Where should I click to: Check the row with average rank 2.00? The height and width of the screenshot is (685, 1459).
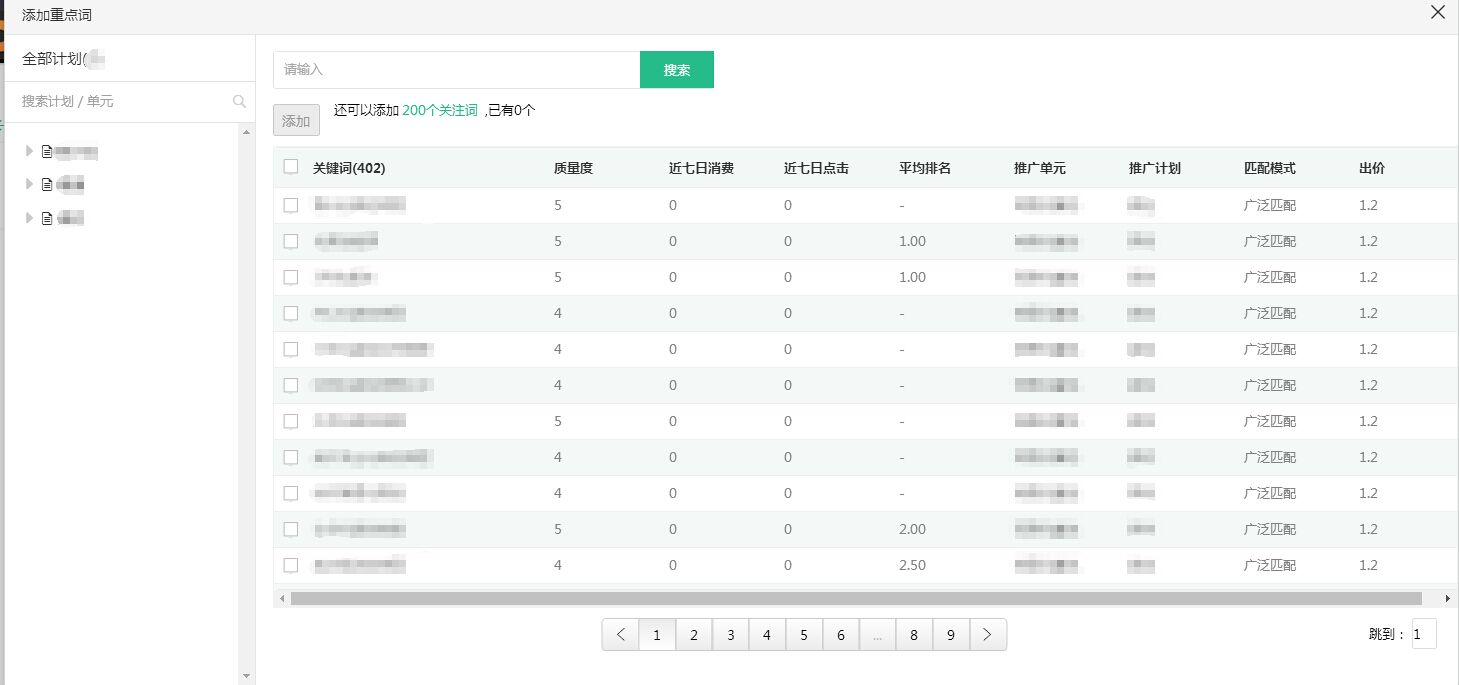tap(291, 529)
